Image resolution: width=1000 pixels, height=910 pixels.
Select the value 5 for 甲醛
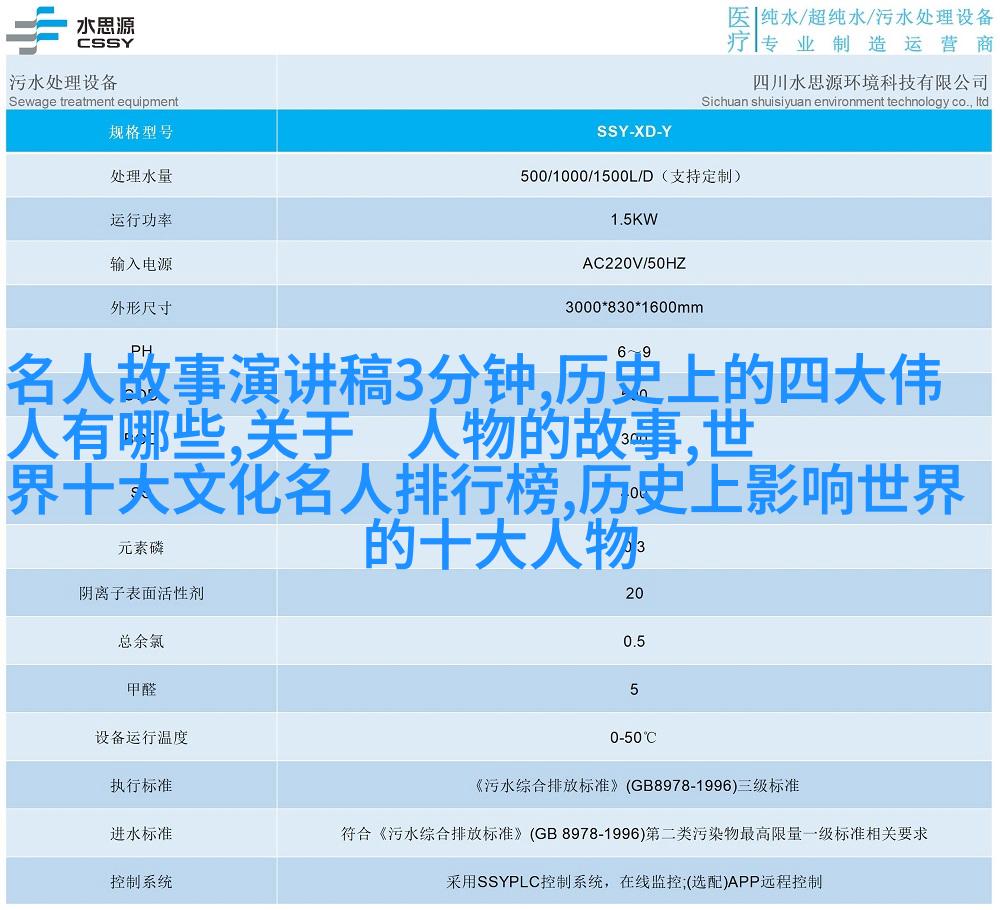coord(634,689)
